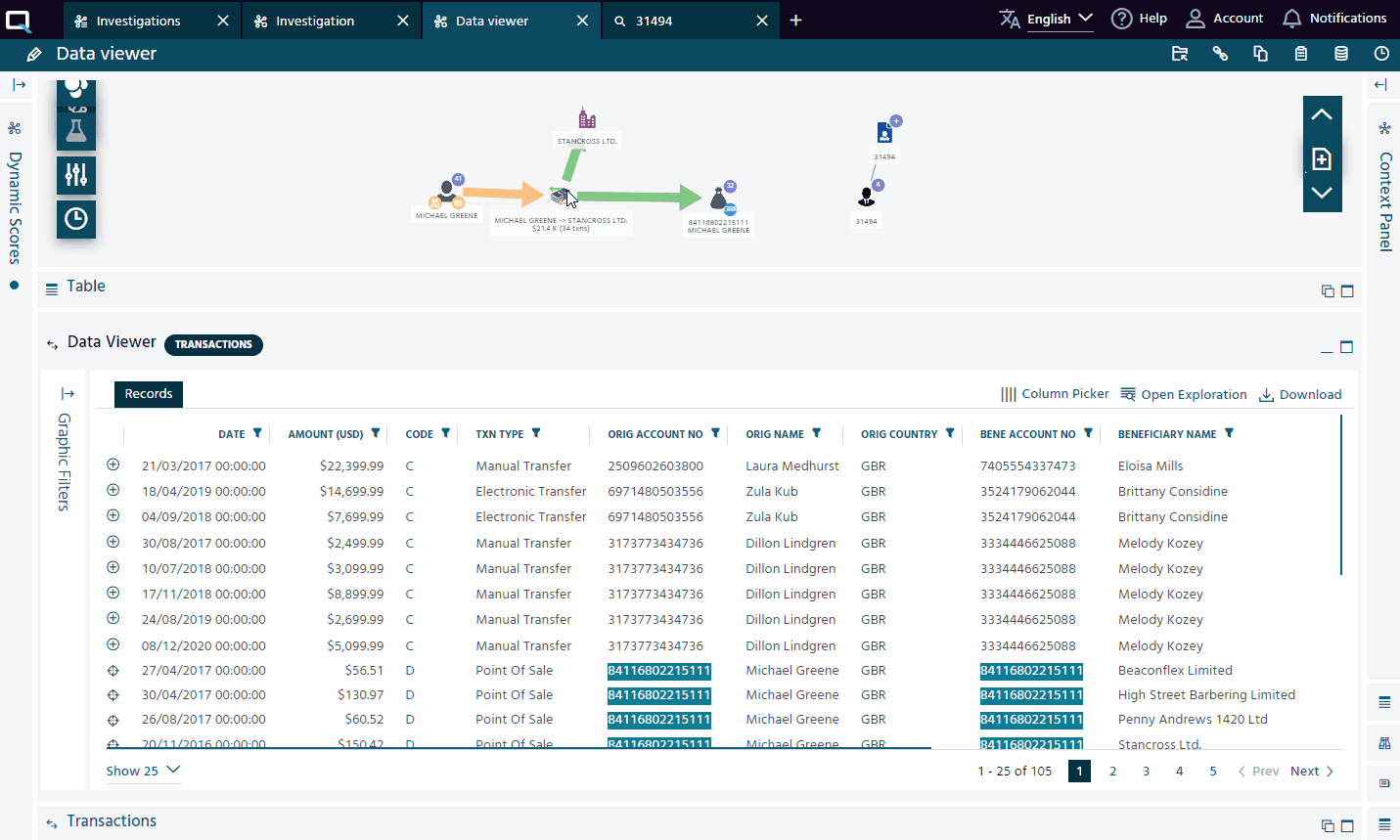Image resolution: width=1400 pixels, height=840 pixels.
Task: Go to page 3 of the results
Action: coord(1146,771)
